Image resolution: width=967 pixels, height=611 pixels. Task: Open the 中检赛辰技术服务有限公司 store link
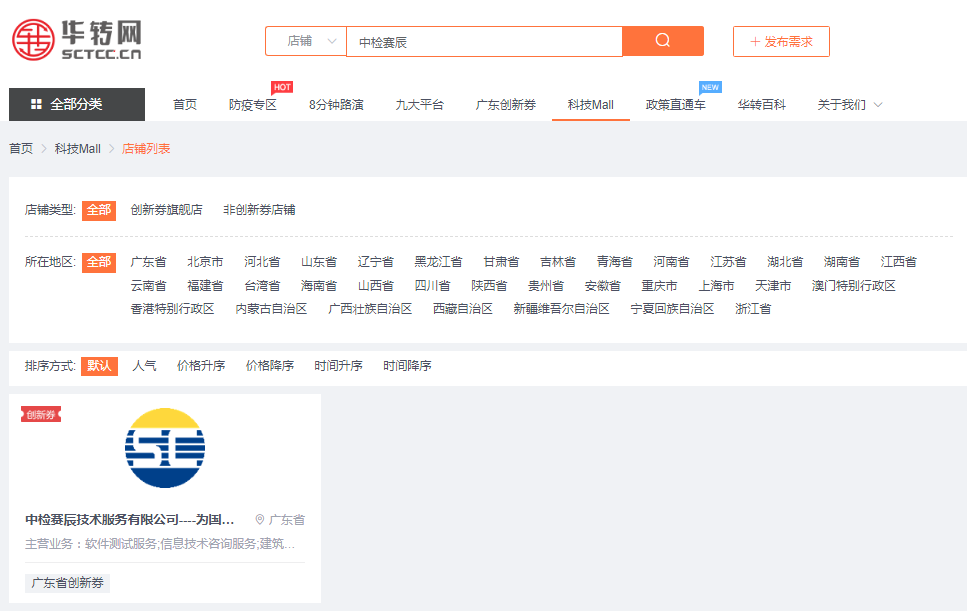click(x=130, y=520)
